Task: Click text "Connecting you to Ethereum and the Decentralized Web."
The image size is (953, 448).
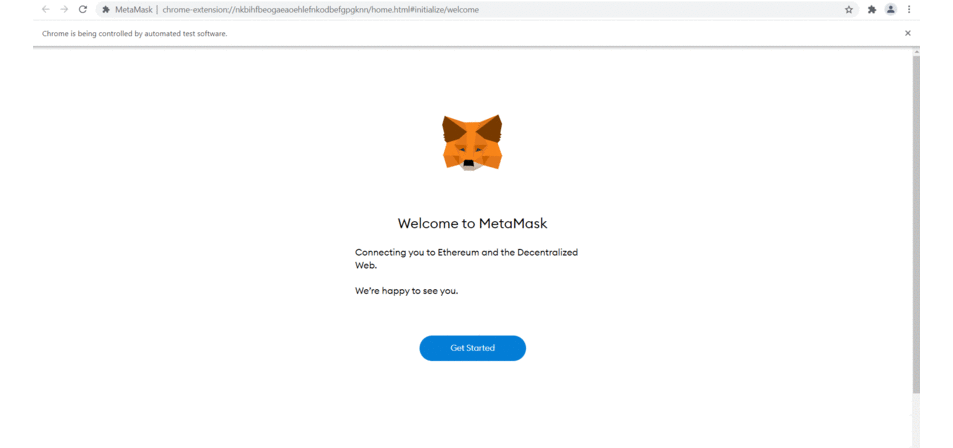Action: click(x=466, y=259)
